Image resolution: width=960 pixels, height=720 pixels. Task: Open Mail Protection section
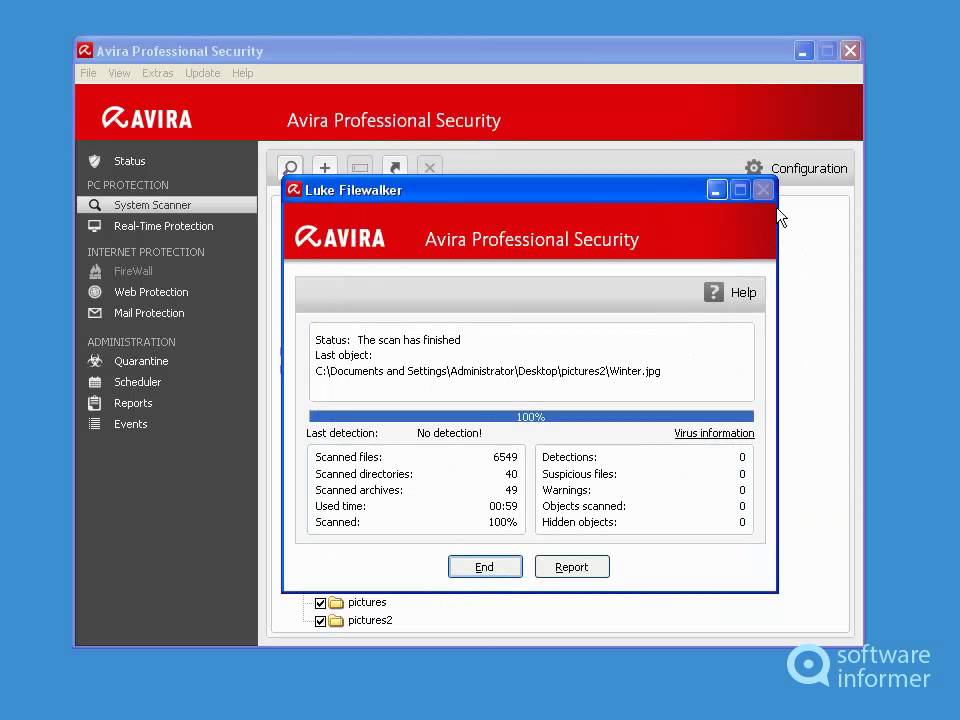(x=149, y=313)
